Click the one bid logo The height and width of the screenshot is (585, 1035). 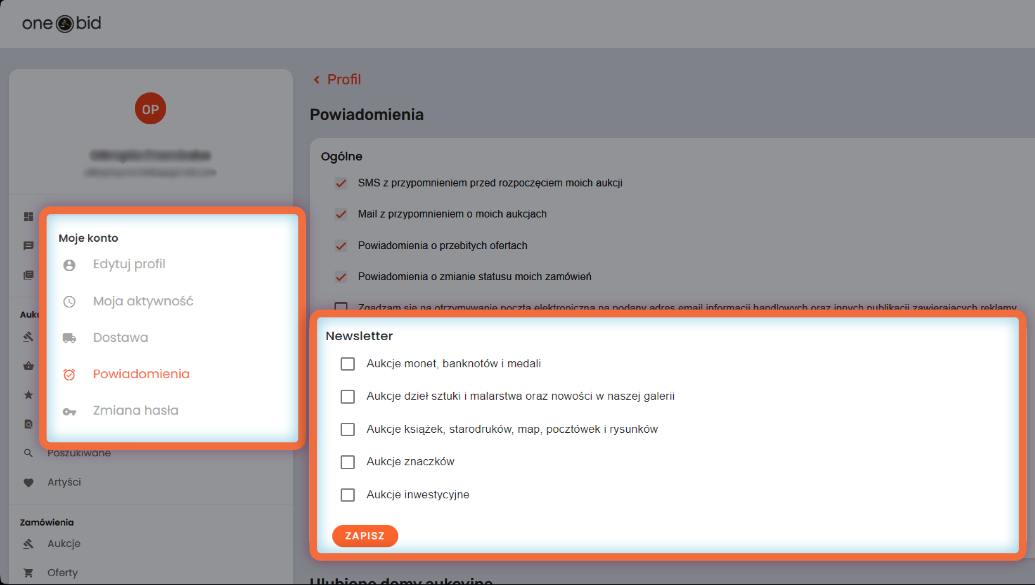[x=61, y=24]
